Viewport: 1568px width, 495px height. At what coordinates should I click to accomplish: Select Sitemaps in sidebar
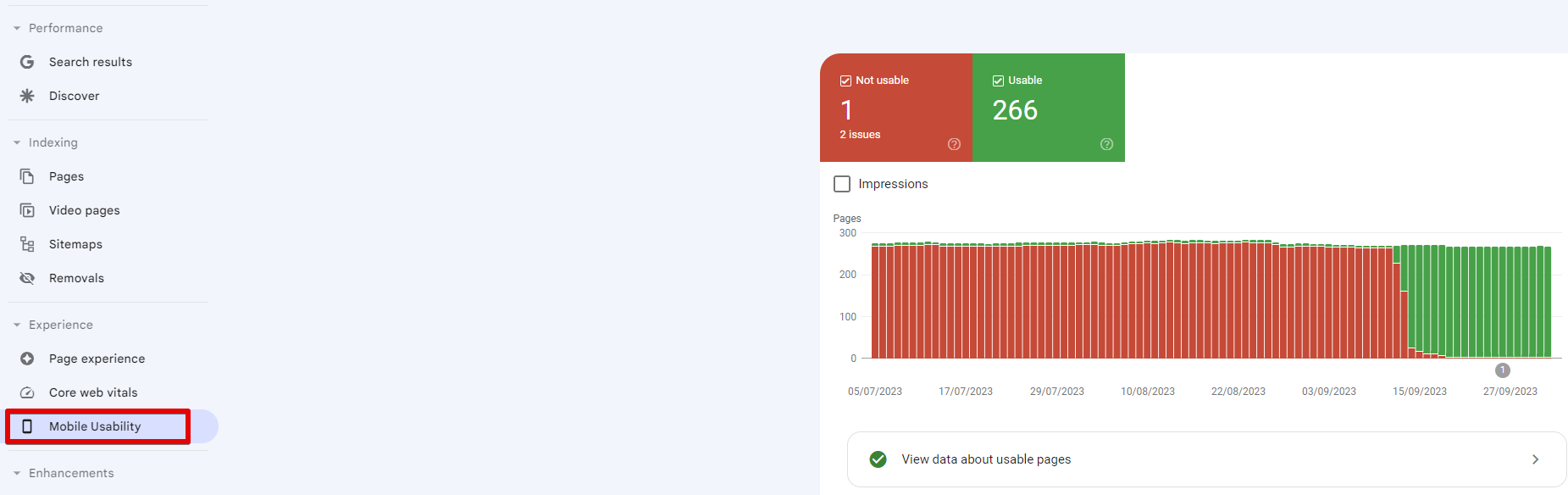click(75, 244)
